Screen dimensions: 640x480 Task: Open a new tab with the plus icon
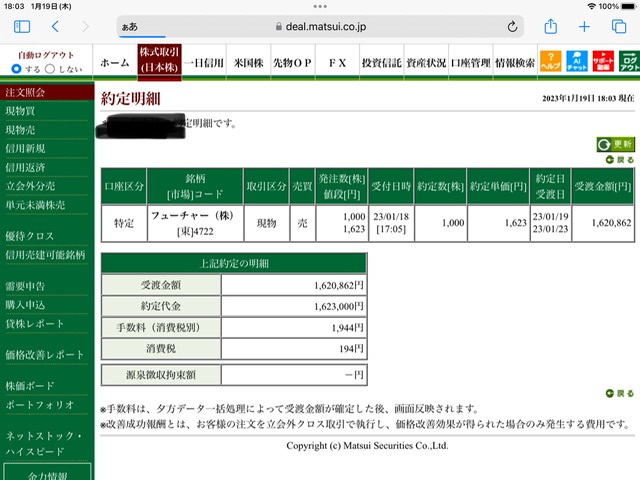pyautogui.click(x=584, y=27)
